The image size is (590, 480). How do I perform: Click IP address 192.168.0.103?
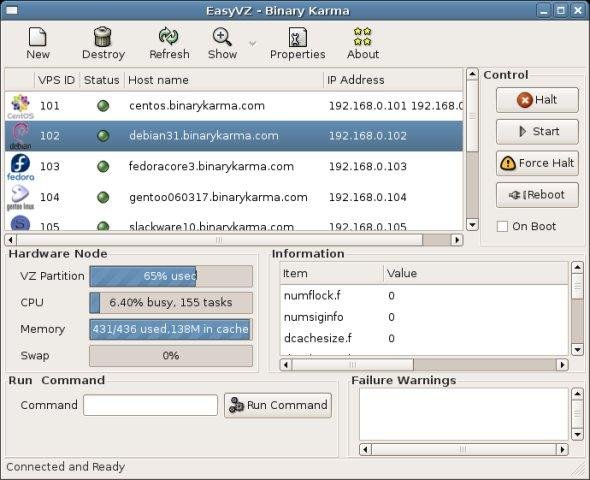coord(368,167)
